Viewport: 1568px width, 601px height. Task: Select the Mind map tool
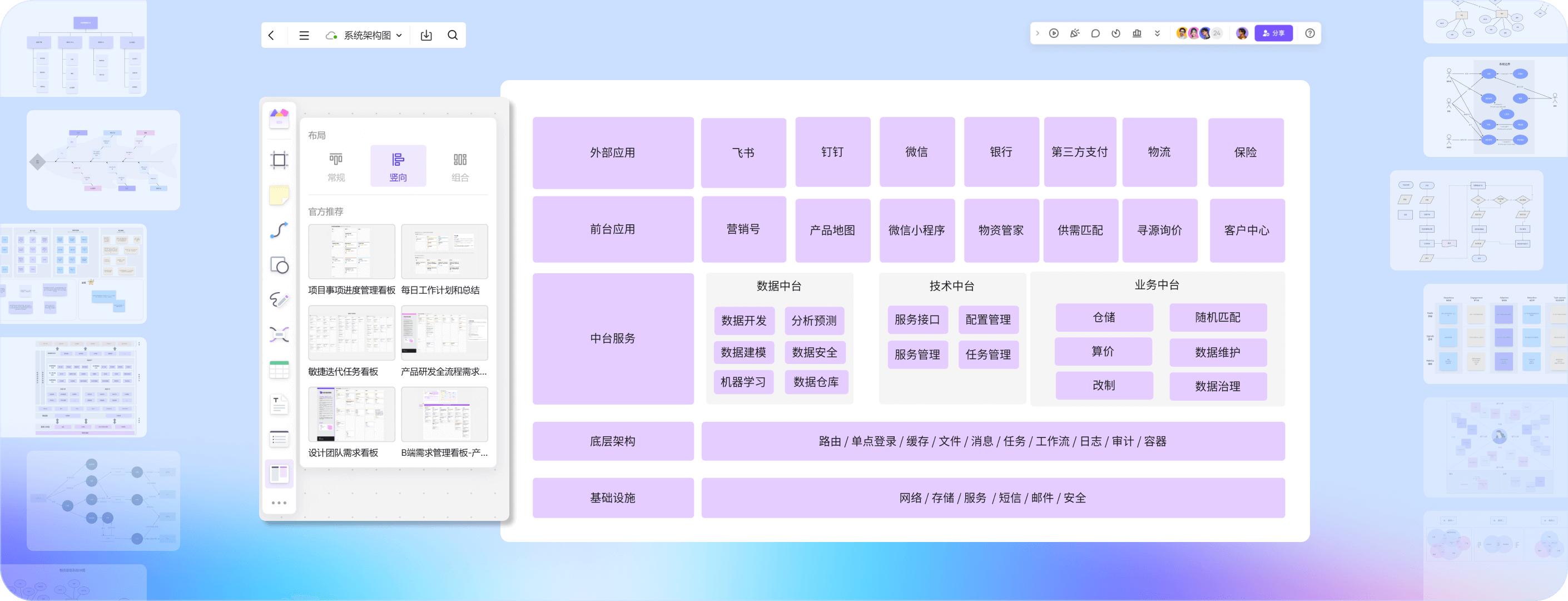click(x=279, y=334)
